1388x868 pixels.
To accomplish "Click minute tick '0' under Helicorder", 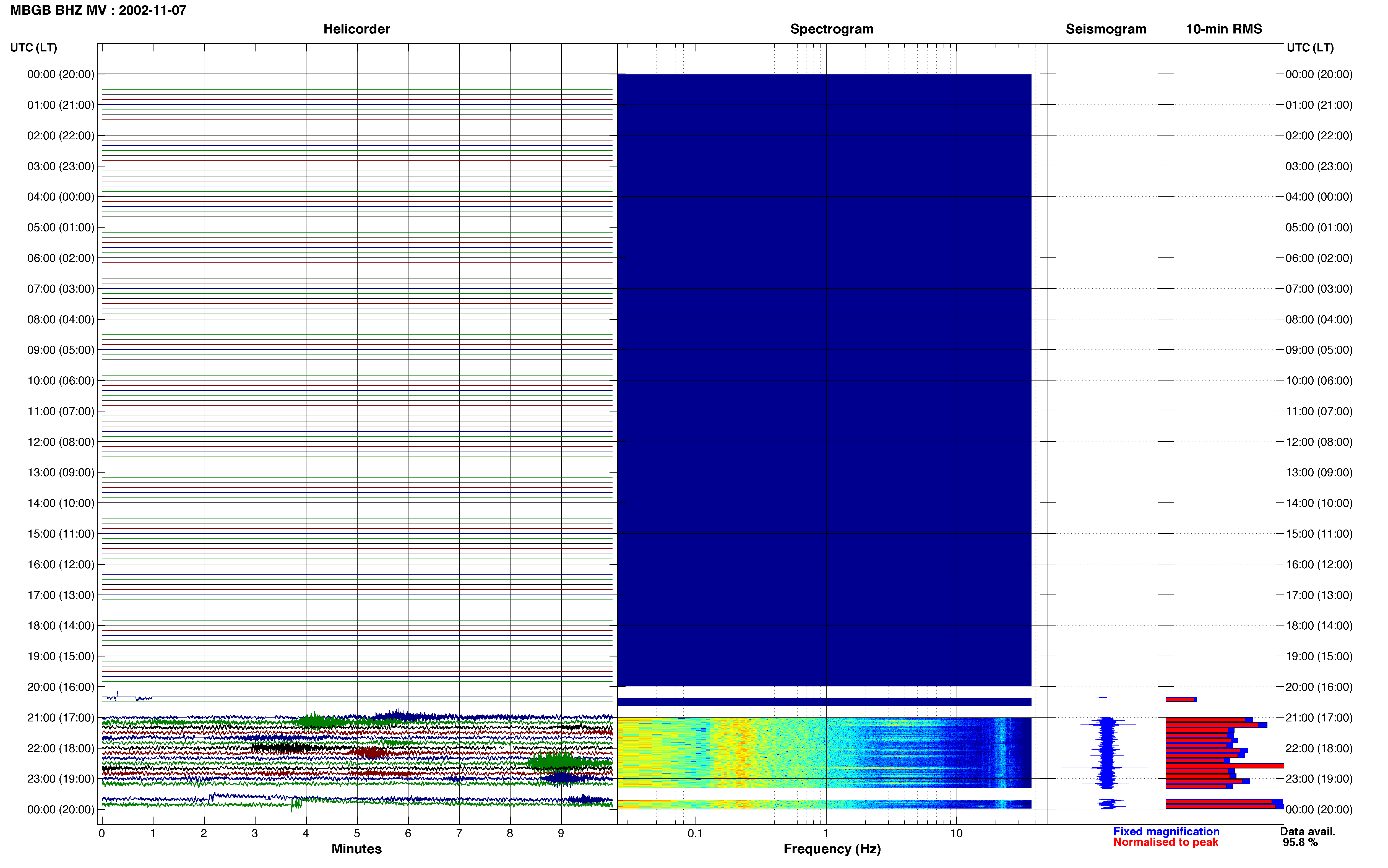I will 101,833.
